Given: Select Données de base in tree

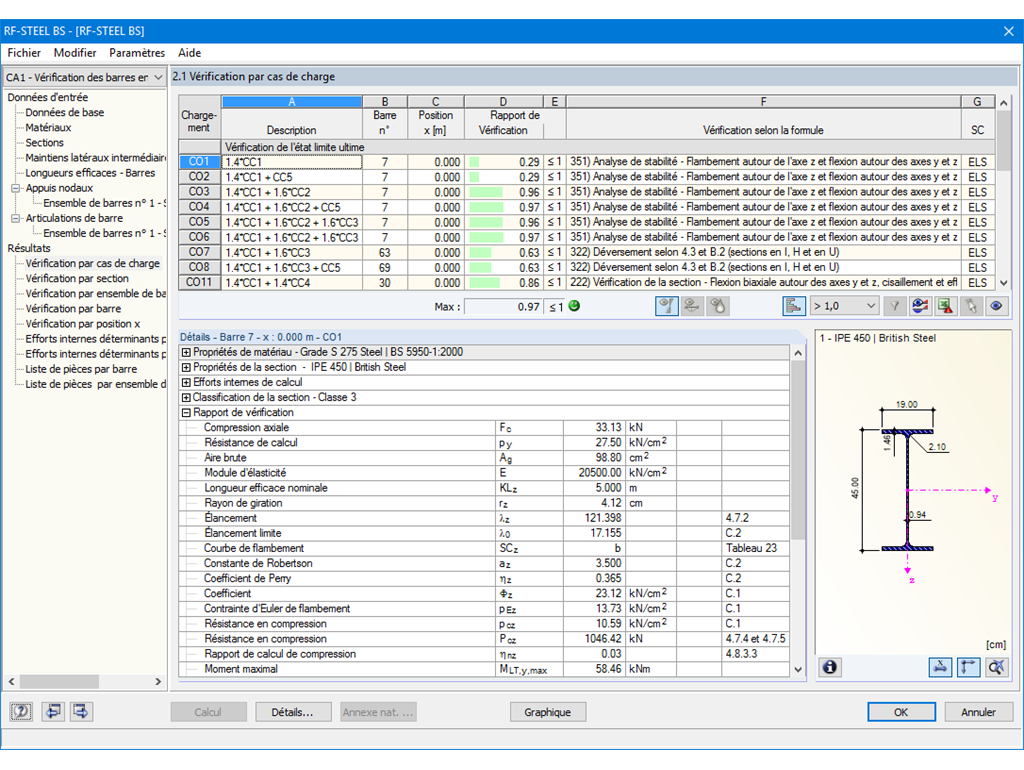Looking at the screenshot, I should 65,112.
